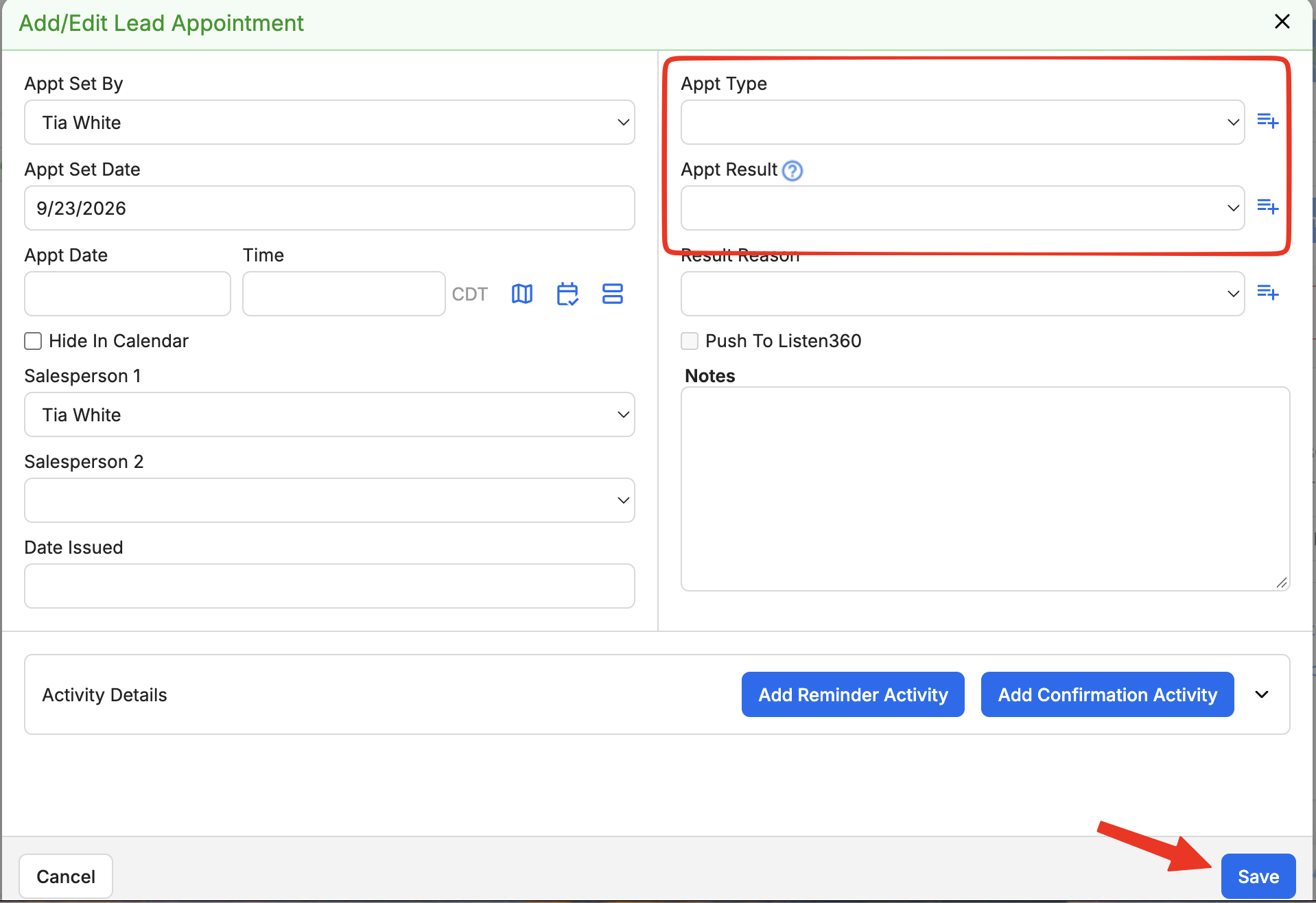Screen dimensions: 1316x903
Task: Add new Appt Result list item icon
Action: pos(1267,207)
